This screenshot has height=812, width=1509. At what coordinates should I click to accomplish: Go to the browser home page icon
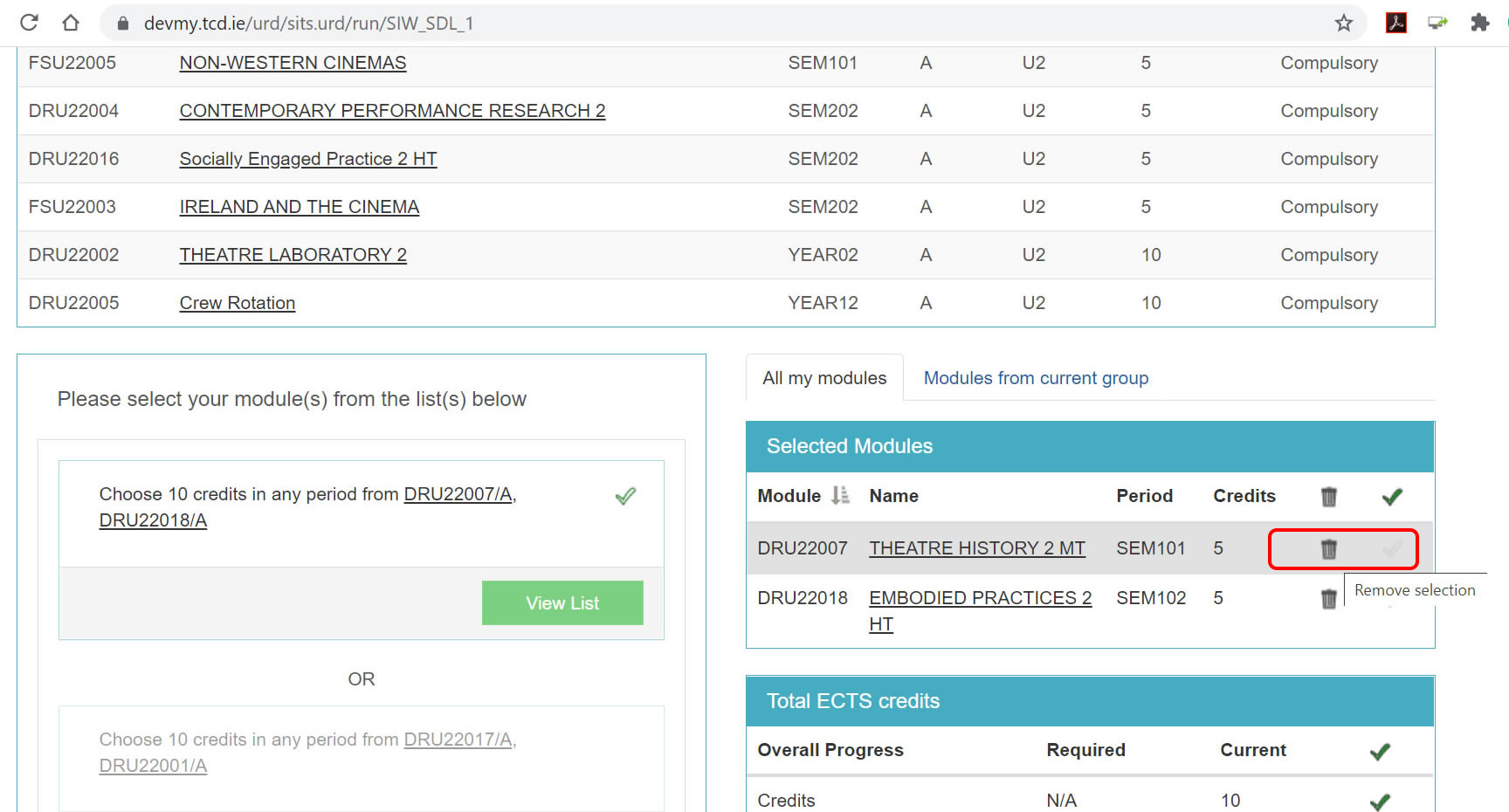tap(71, 23)
